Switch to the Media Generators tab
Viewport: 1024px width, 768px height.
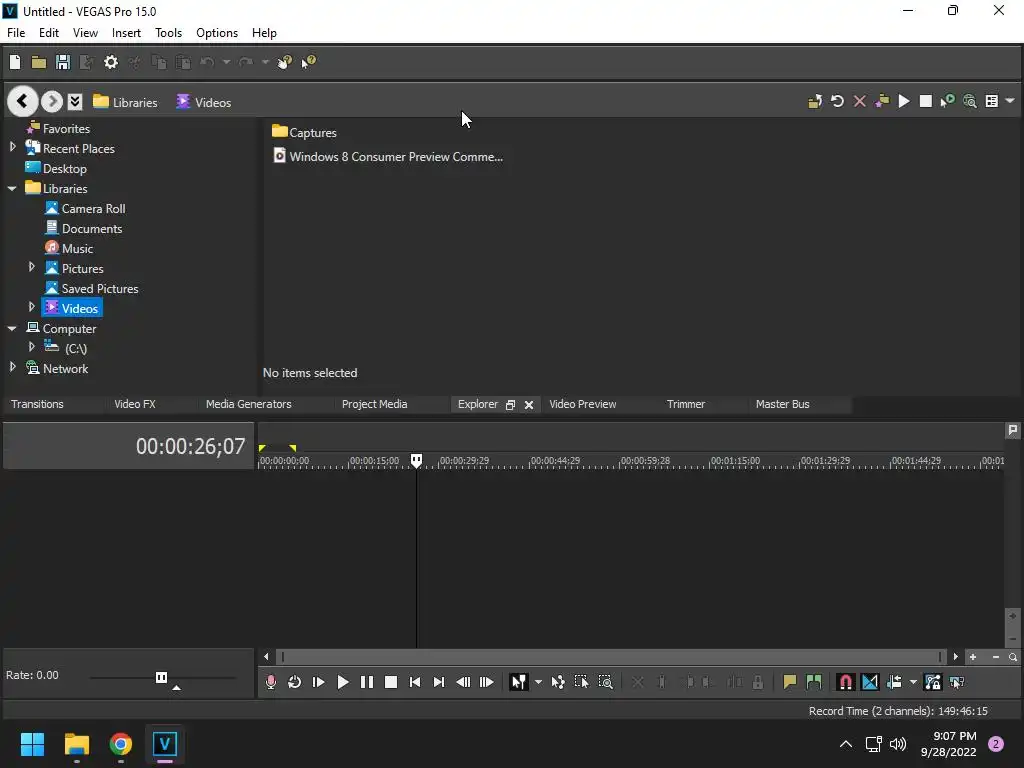(x=249, y=404)
